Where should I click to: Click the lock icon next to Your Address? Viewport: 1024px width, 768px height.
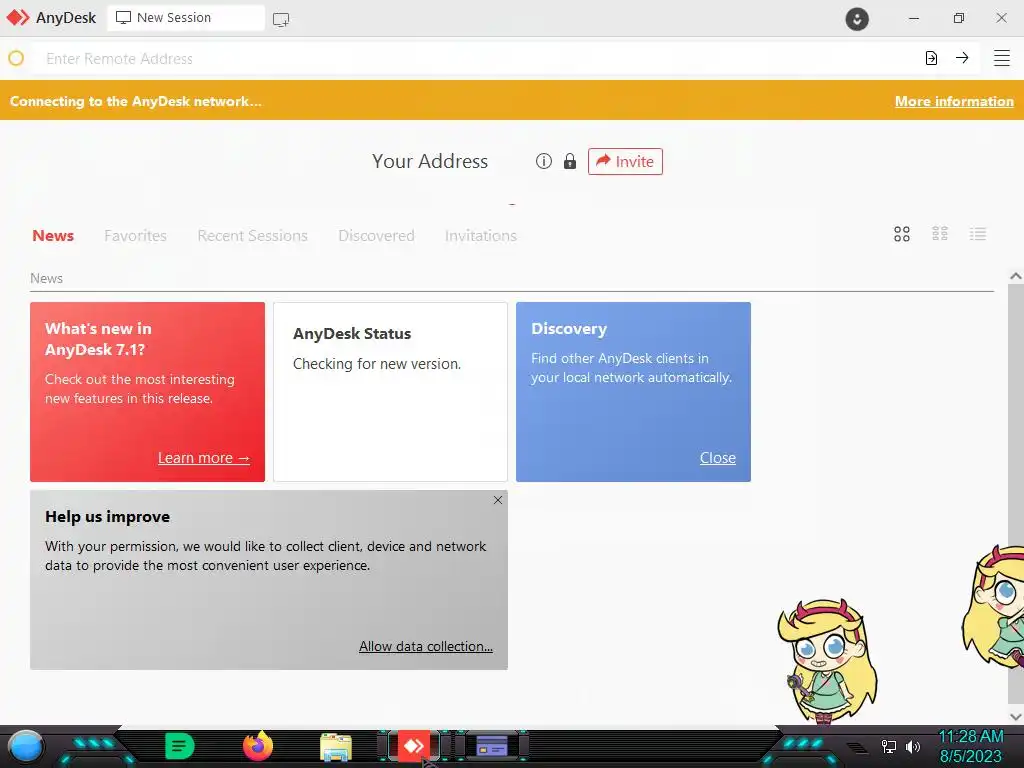click(x=569, y=161)
